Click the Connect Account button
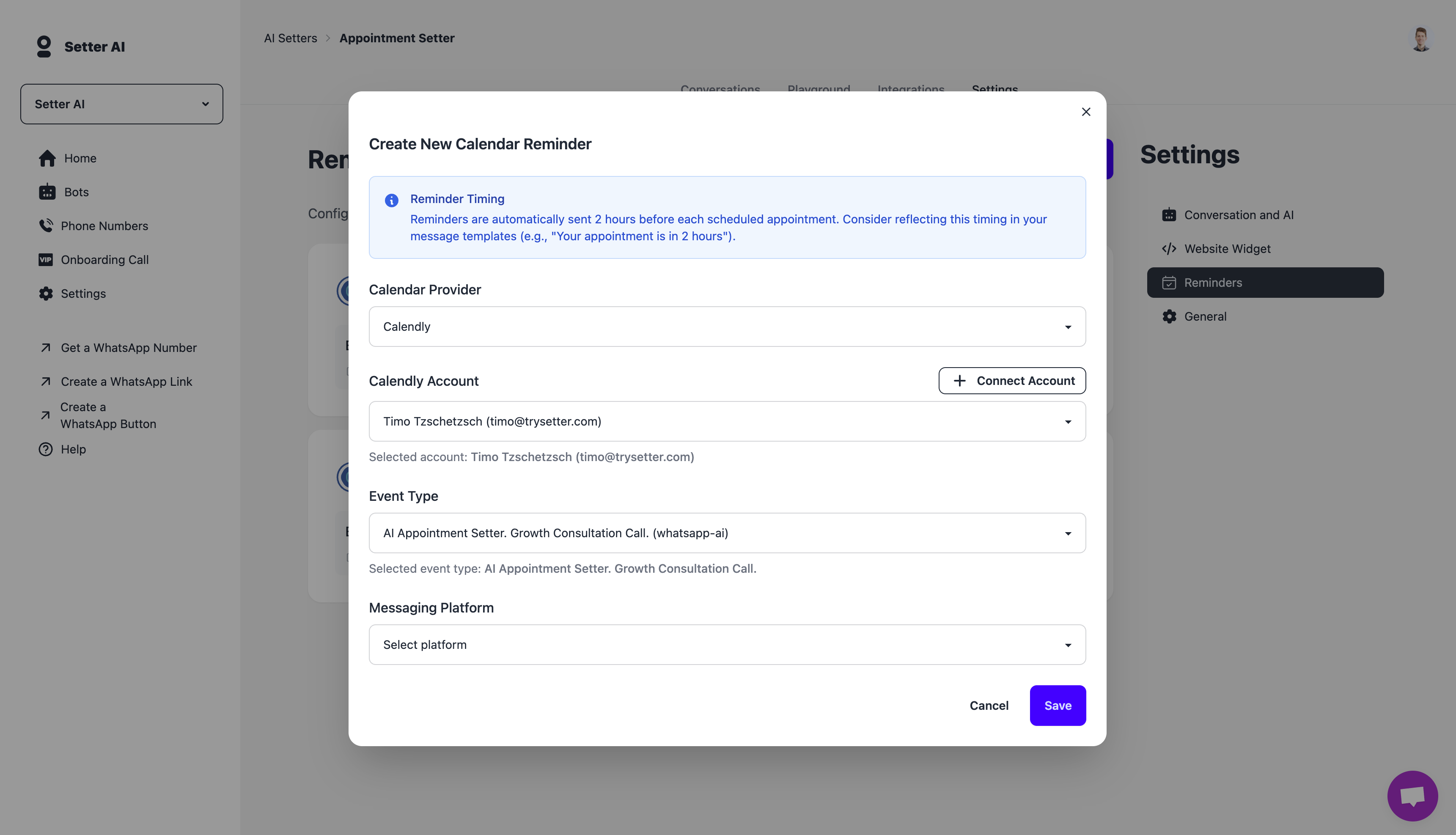Image resolution: width=1456 pixels, height=835 pixels. point(1011,381)
